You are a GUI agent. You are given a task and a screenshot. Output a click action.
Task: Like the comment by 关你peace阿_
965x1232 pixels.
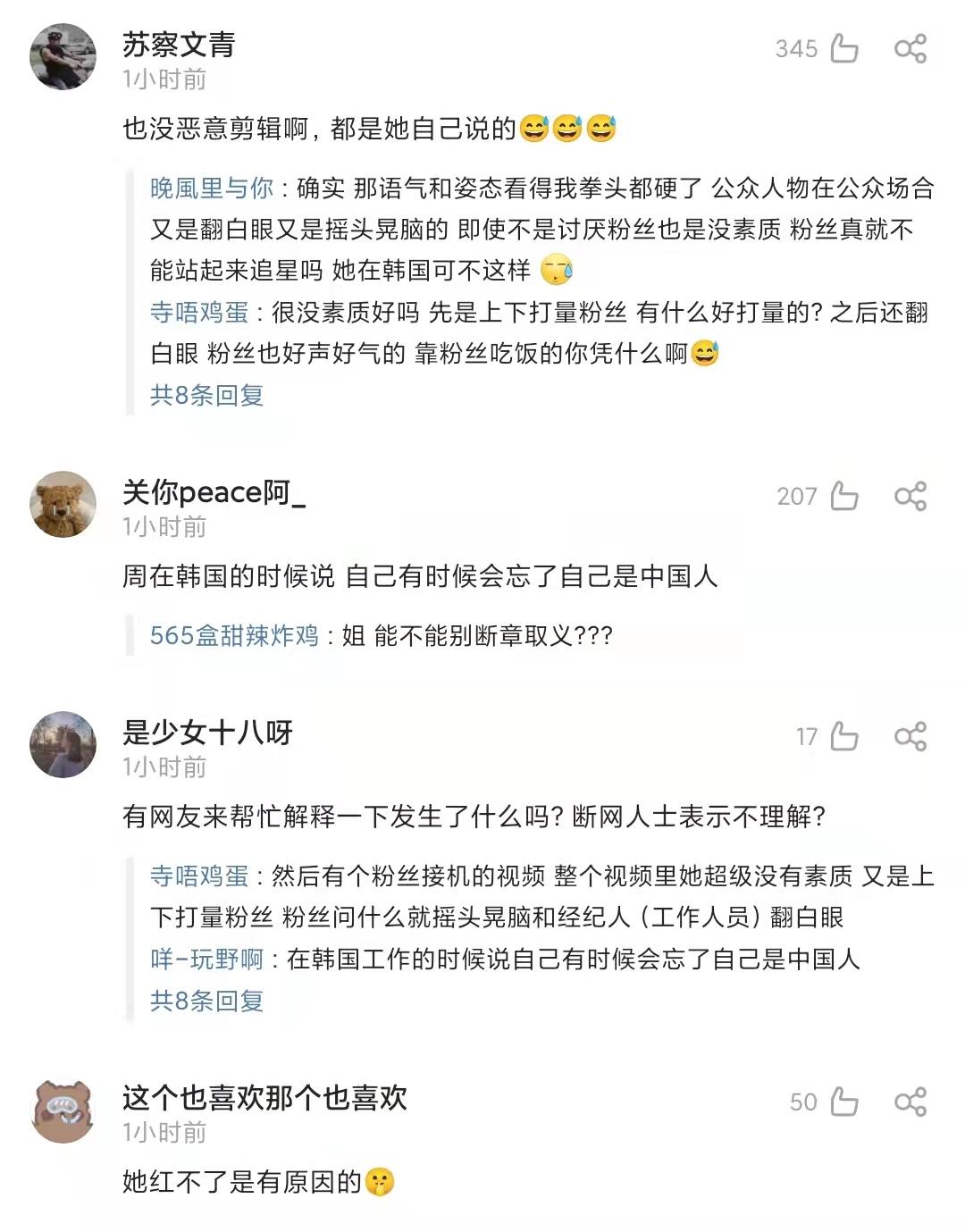(x=843, y=496)
